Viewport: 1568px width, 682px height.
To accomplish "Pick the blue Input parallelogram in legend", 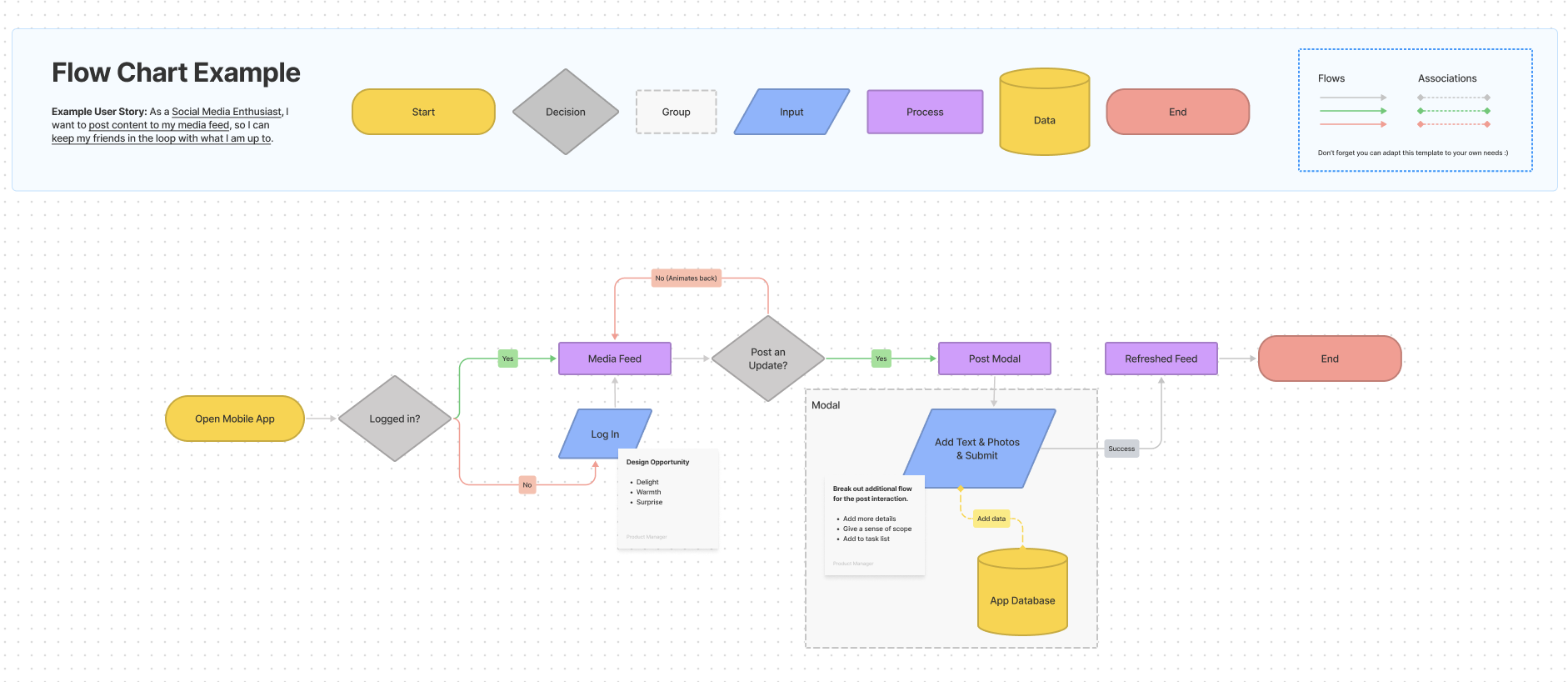I will pos(791,112).
